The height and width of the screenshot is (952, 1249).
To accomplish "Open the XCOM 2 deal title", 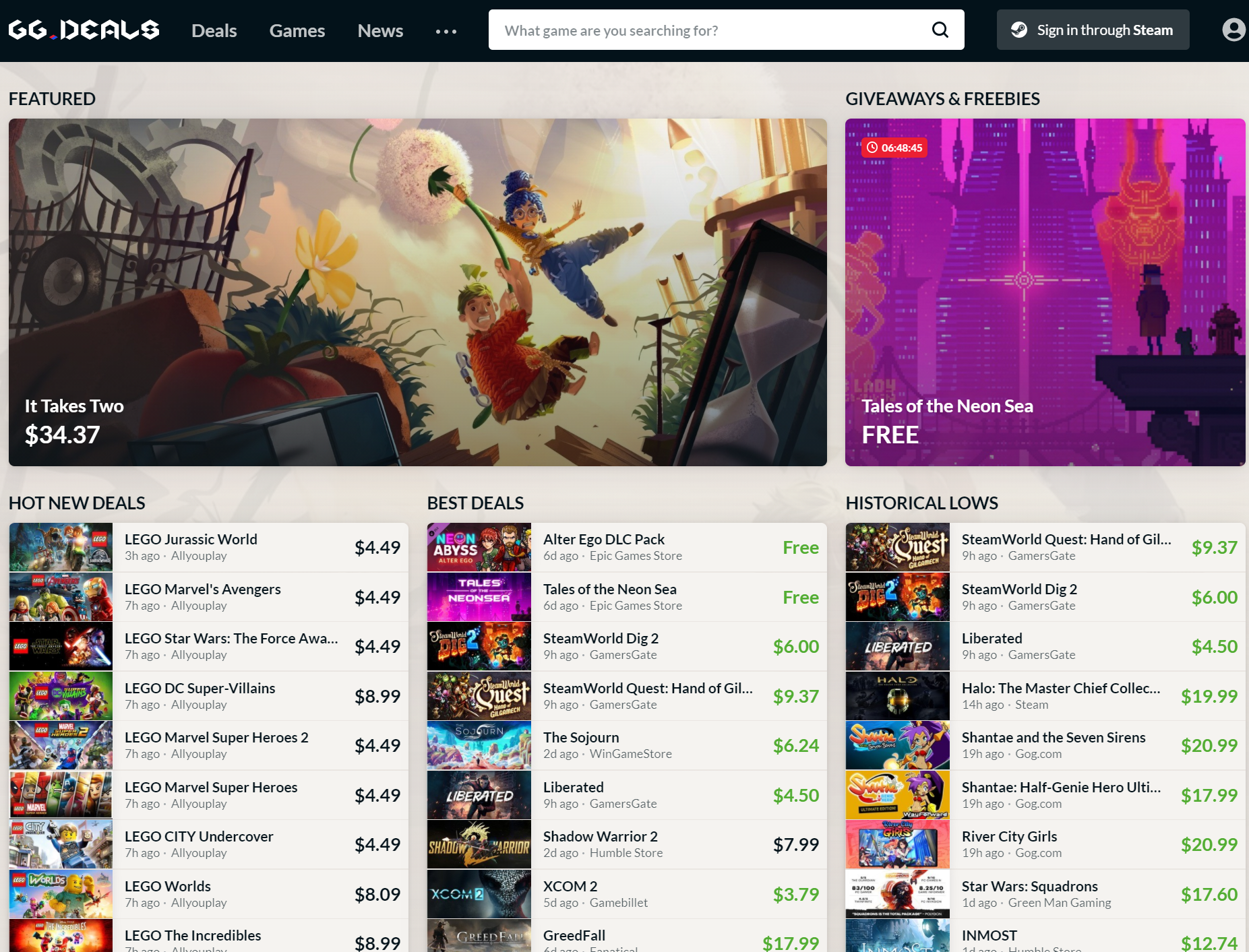I will click(x=570, y=886).
